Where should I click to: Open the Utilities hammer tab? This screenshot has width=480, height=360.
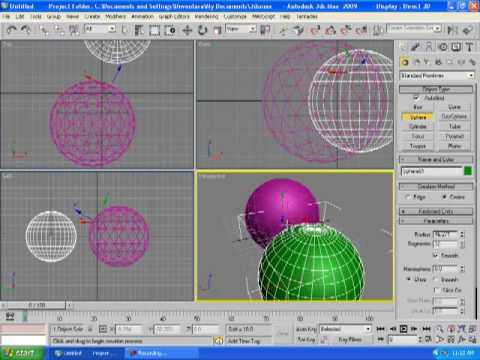(469, 47)
